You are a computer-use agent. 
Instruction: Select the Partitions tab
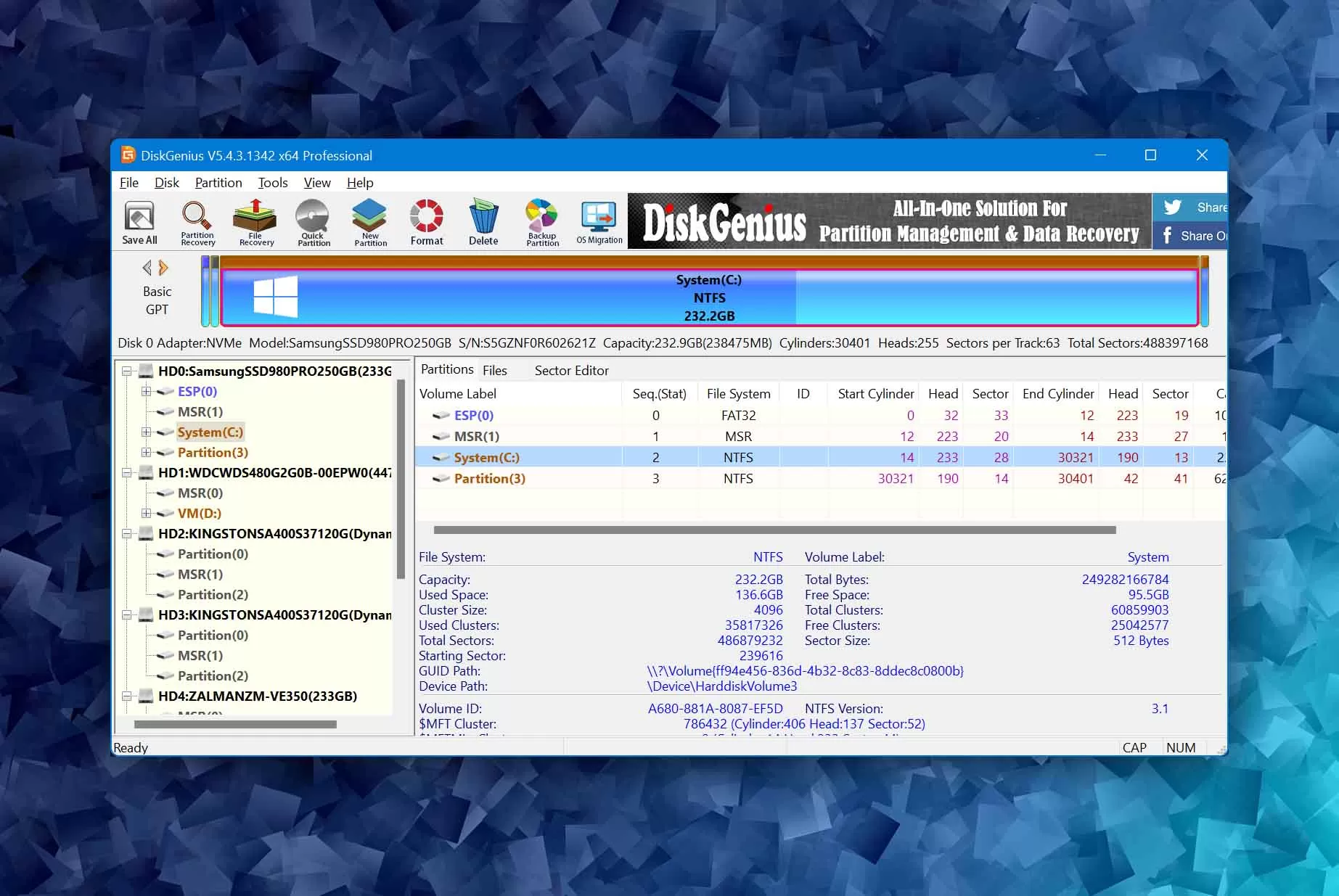click(447, 369)
